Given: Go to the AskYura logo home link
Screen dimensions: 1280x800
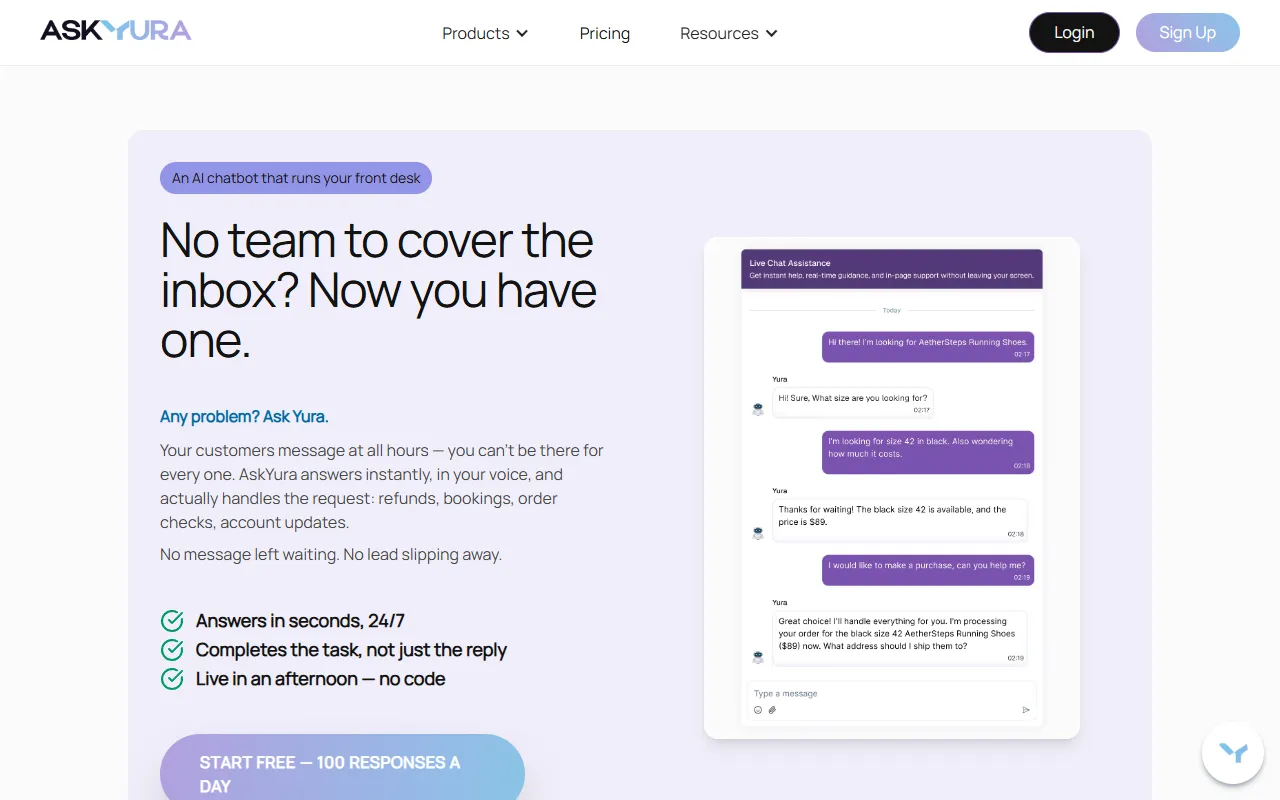Looking at the screenshot, I should point(116,31).
